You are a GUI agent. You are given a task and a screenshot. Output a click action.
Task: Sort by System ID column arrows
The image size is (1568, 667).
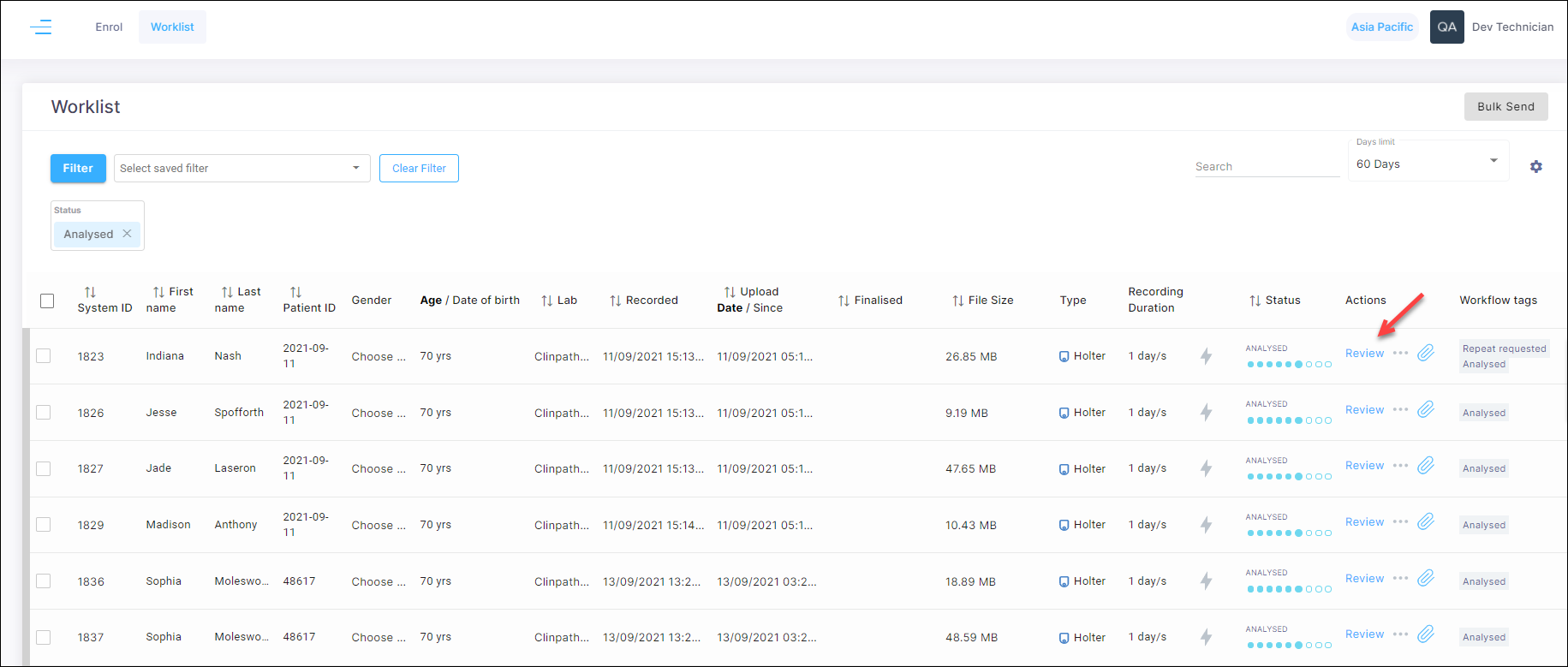[90, 292]
